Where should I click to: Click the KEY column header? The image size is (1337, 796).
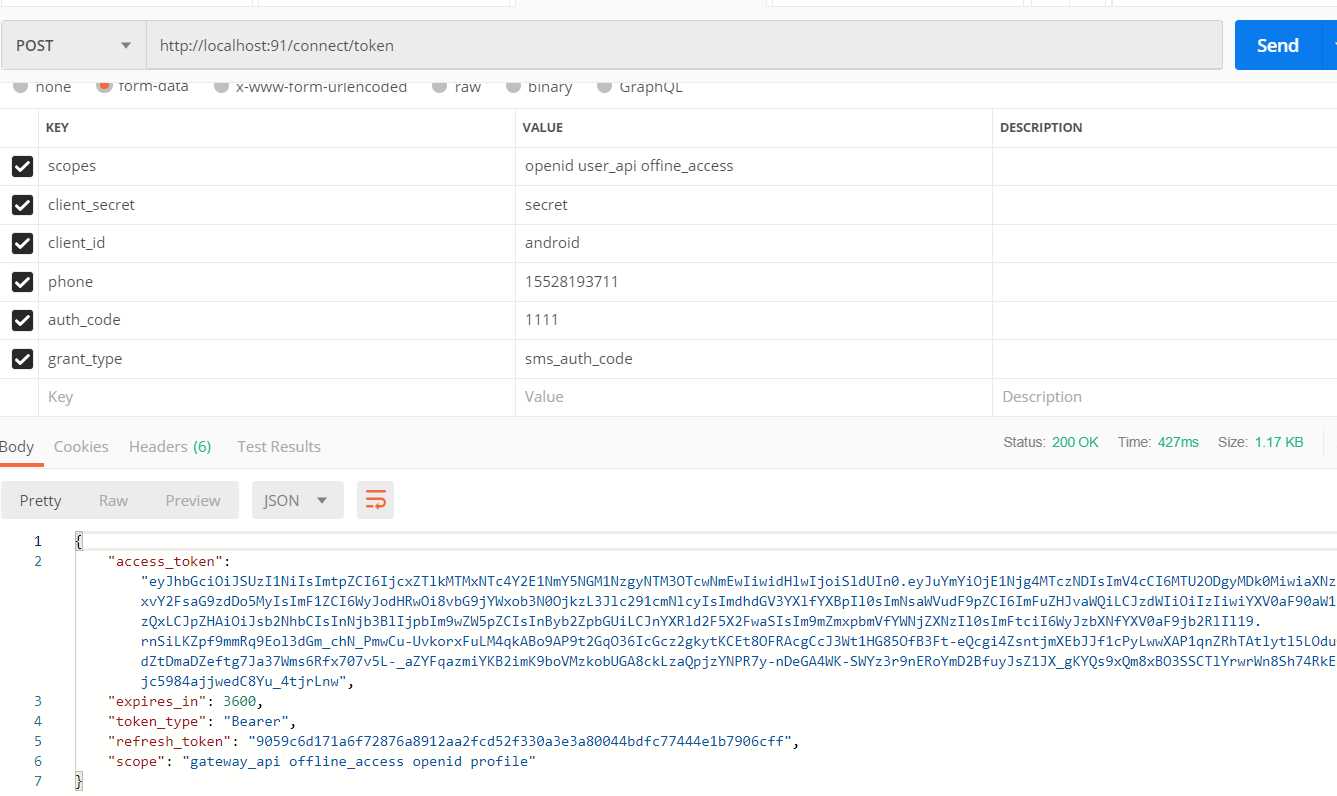pyautogui.click(x=58, y=128)
